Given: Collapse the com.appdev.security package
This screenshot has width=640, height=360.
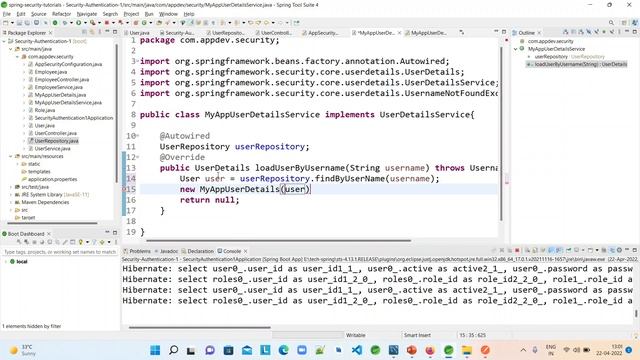Looking at the screenshot, I should point(18,57).
